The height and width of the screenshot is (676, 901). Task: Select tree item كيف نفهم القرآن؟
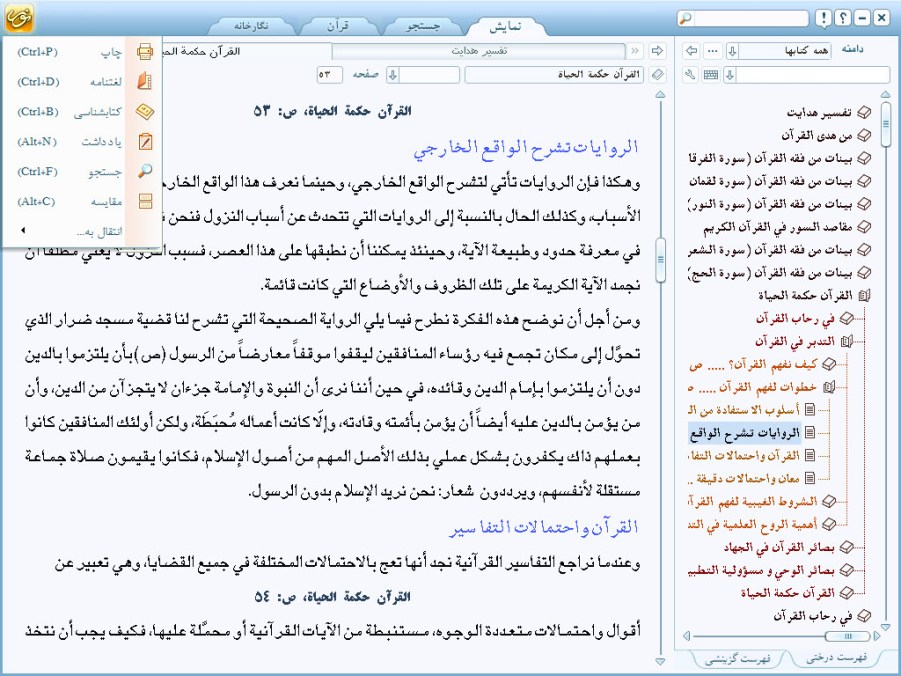[753, 364]
